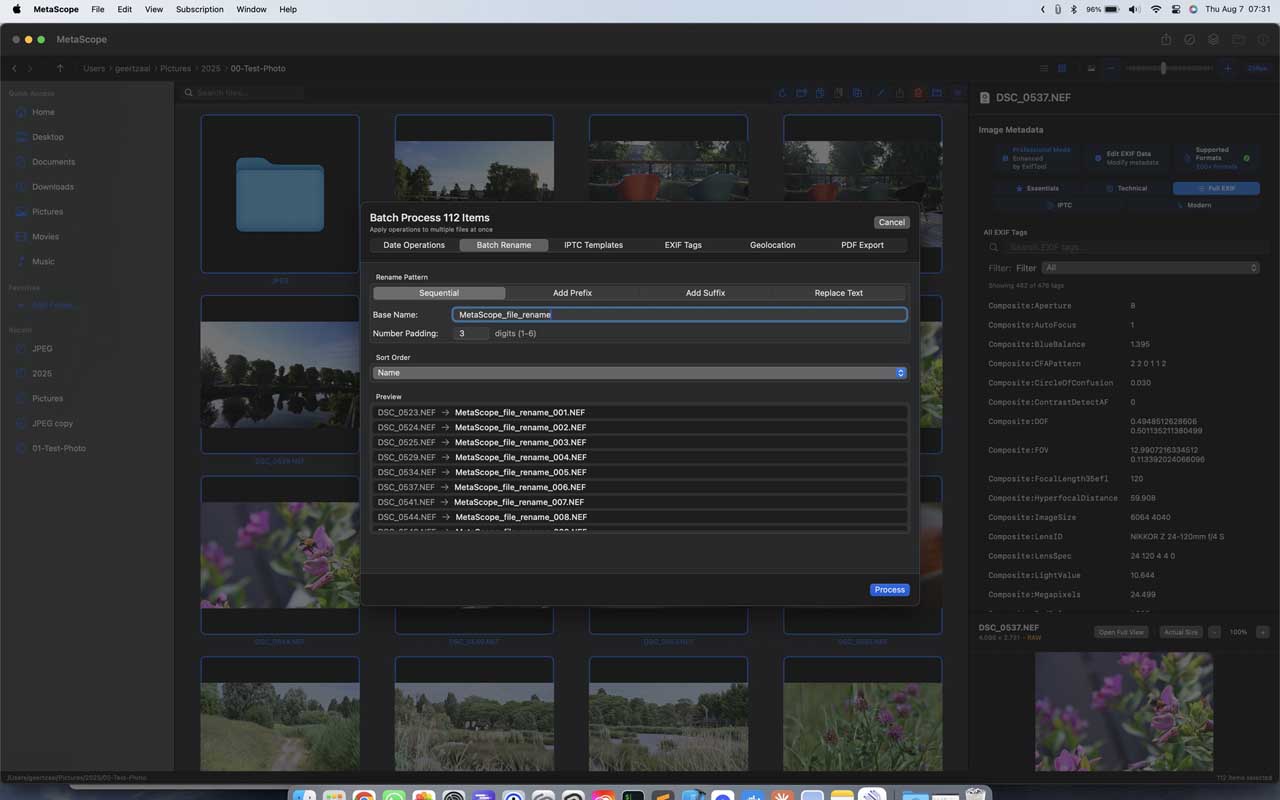1280x800 pixels.
Task: Select the Replace Text rename pattern
Action: (838, 293)
